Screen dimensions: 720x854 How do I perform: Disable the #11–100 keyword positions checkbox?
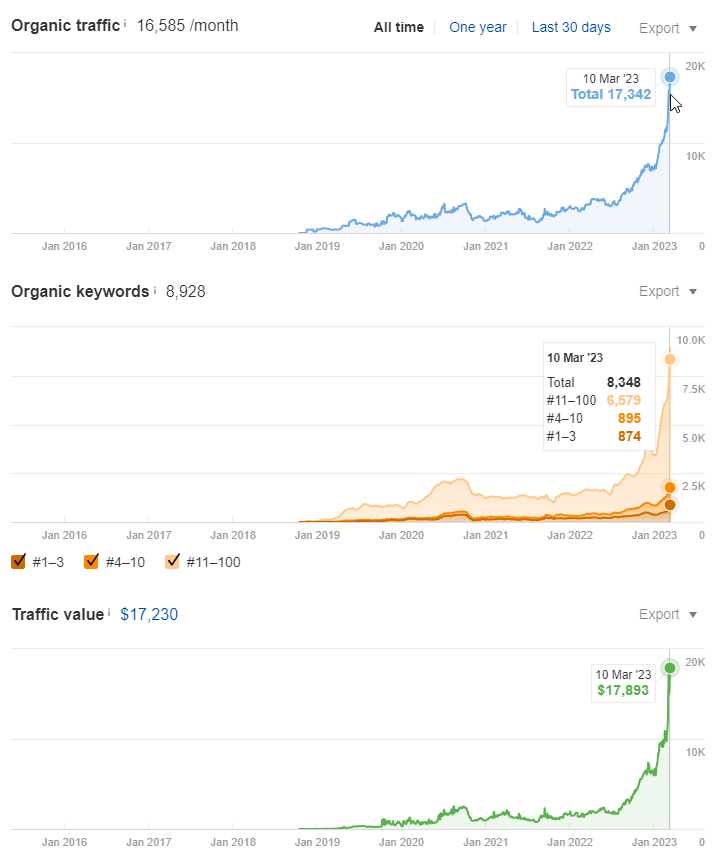click(x=173, y=561)
